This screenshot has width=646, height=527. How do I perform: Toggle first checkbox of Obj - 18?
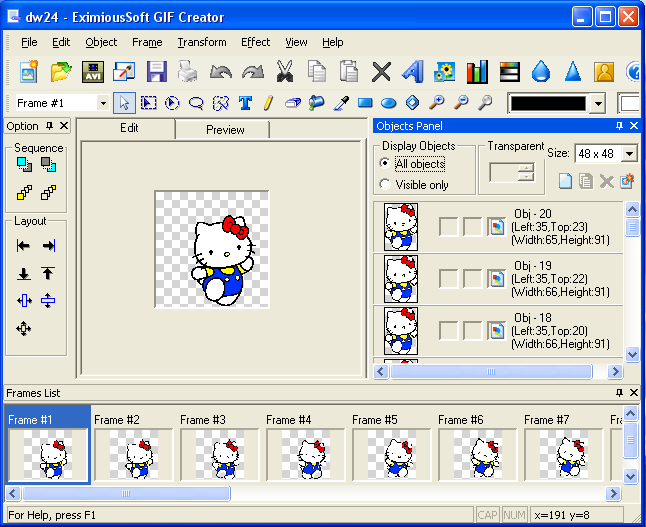coord(449,331)
